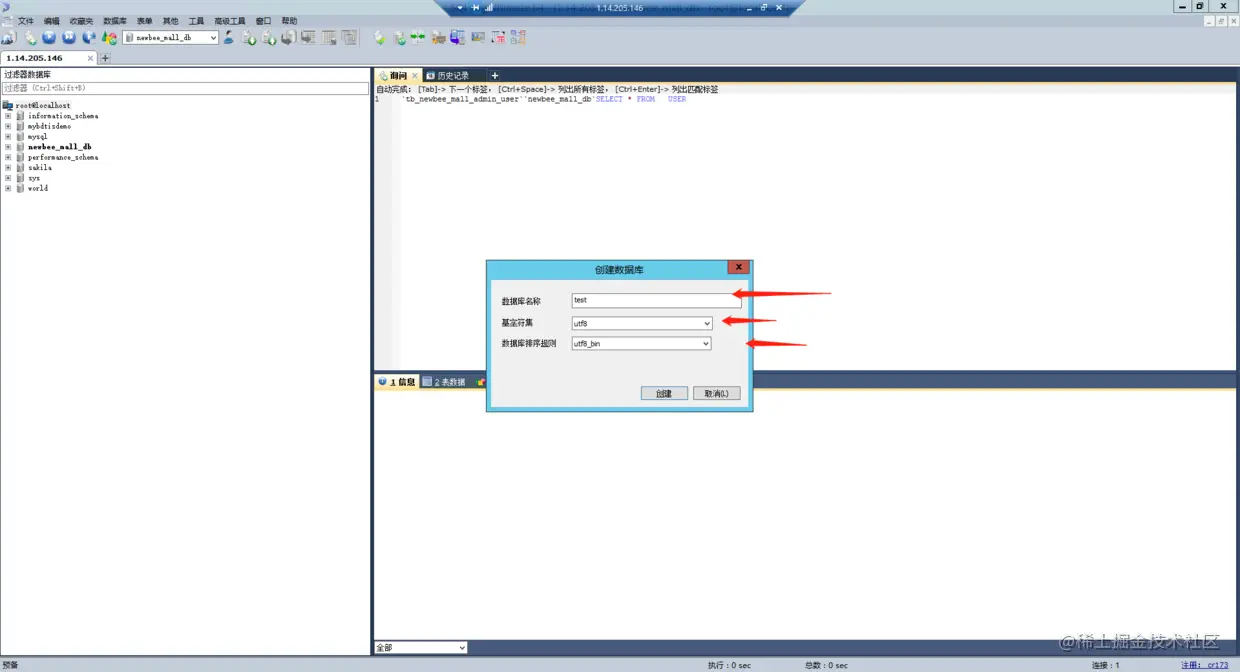
Task: Expand the mybdtisdemo database node
Action: (8, 126)
